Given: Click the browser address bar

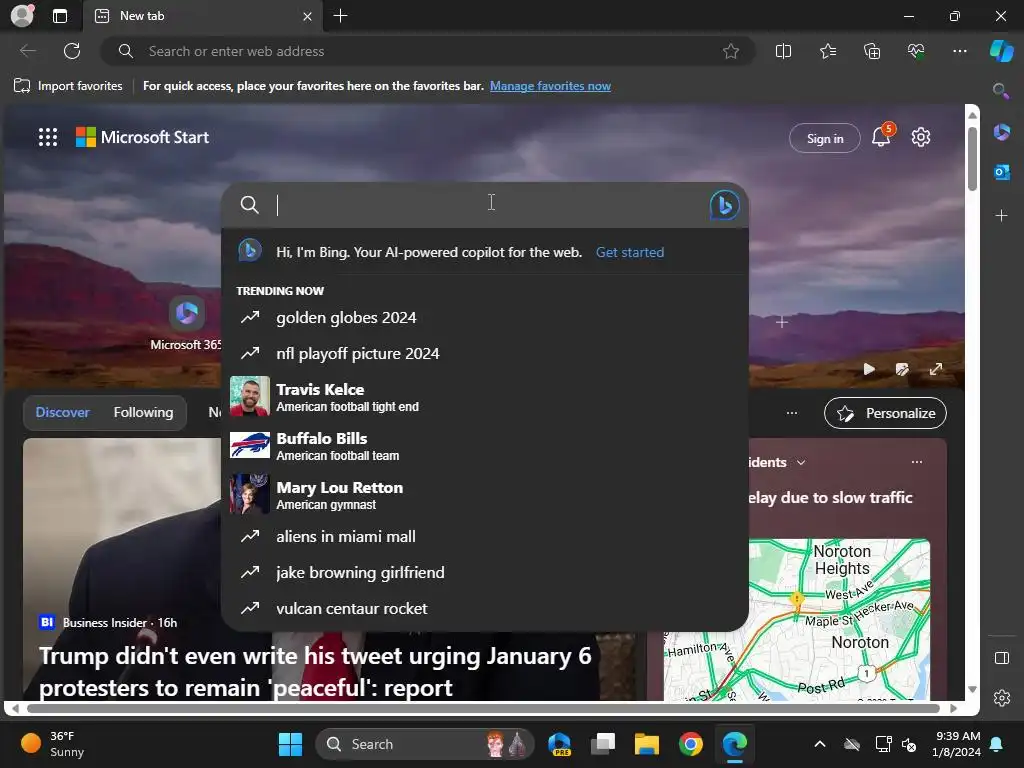Looking at the screenshot, I should (428, 51).
